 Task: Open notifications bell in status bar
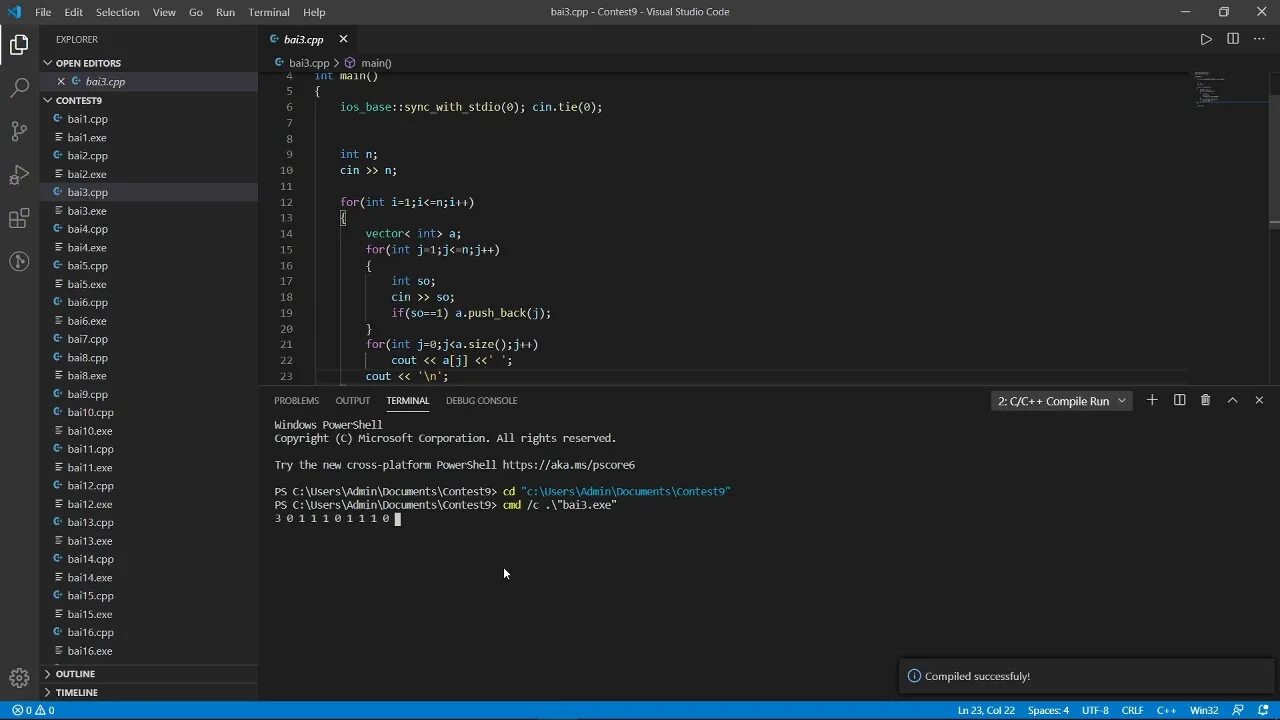1264,710
